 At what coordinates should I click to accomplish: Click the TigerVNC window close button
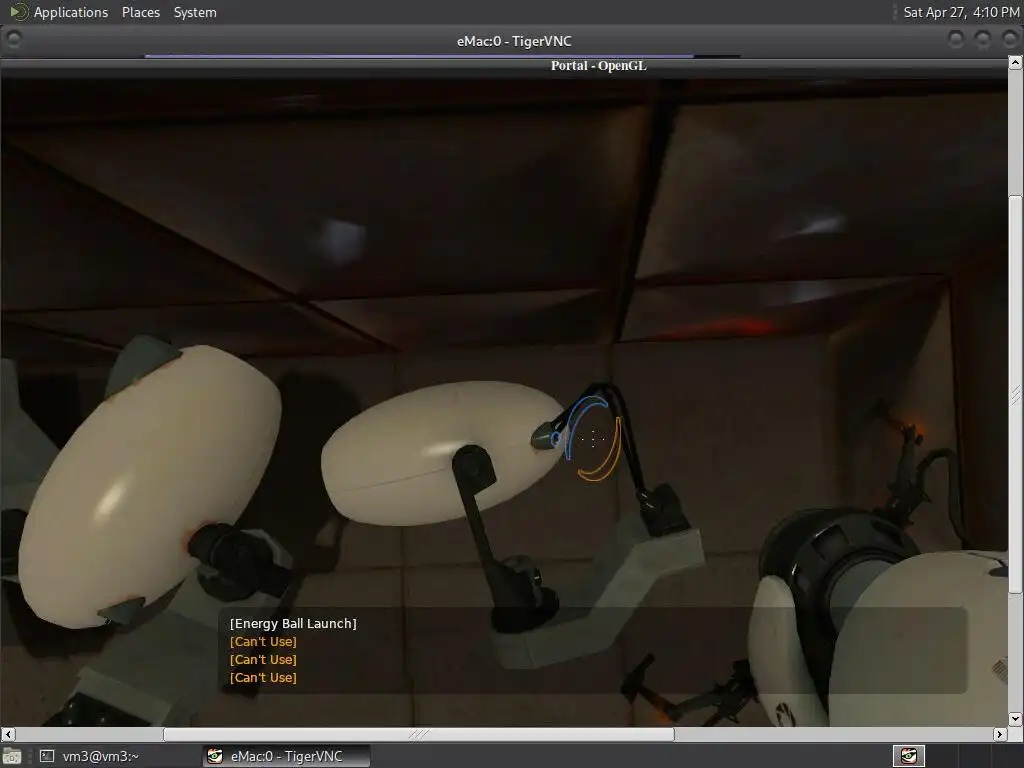pos(1010,40)
